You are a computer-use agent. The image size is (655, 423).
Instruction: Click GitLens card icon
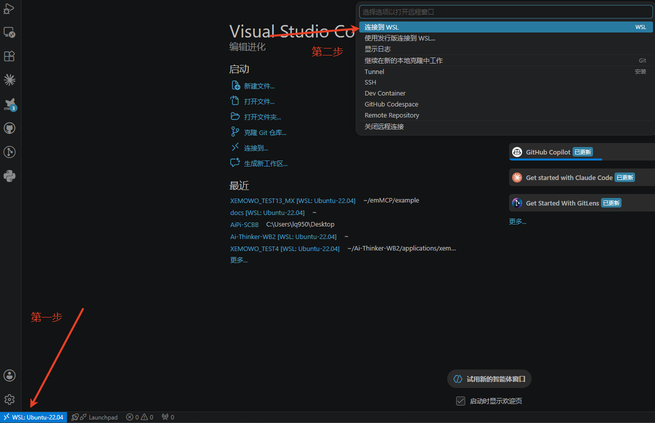click(517, 203)
